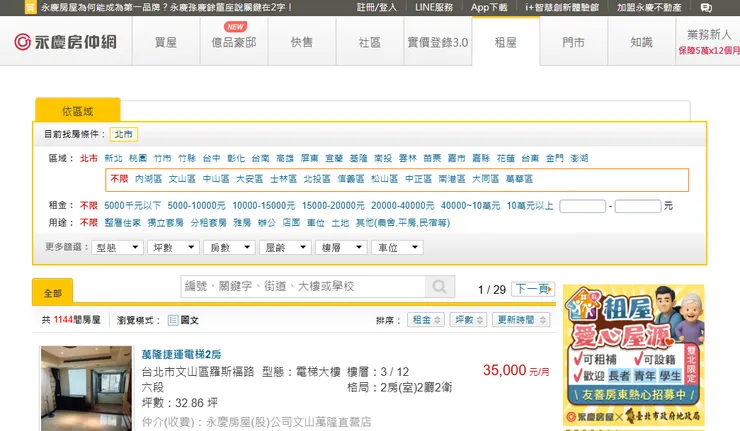740x431 pixels.
Task: Focus the keyword search field
Action: point(303,287)
